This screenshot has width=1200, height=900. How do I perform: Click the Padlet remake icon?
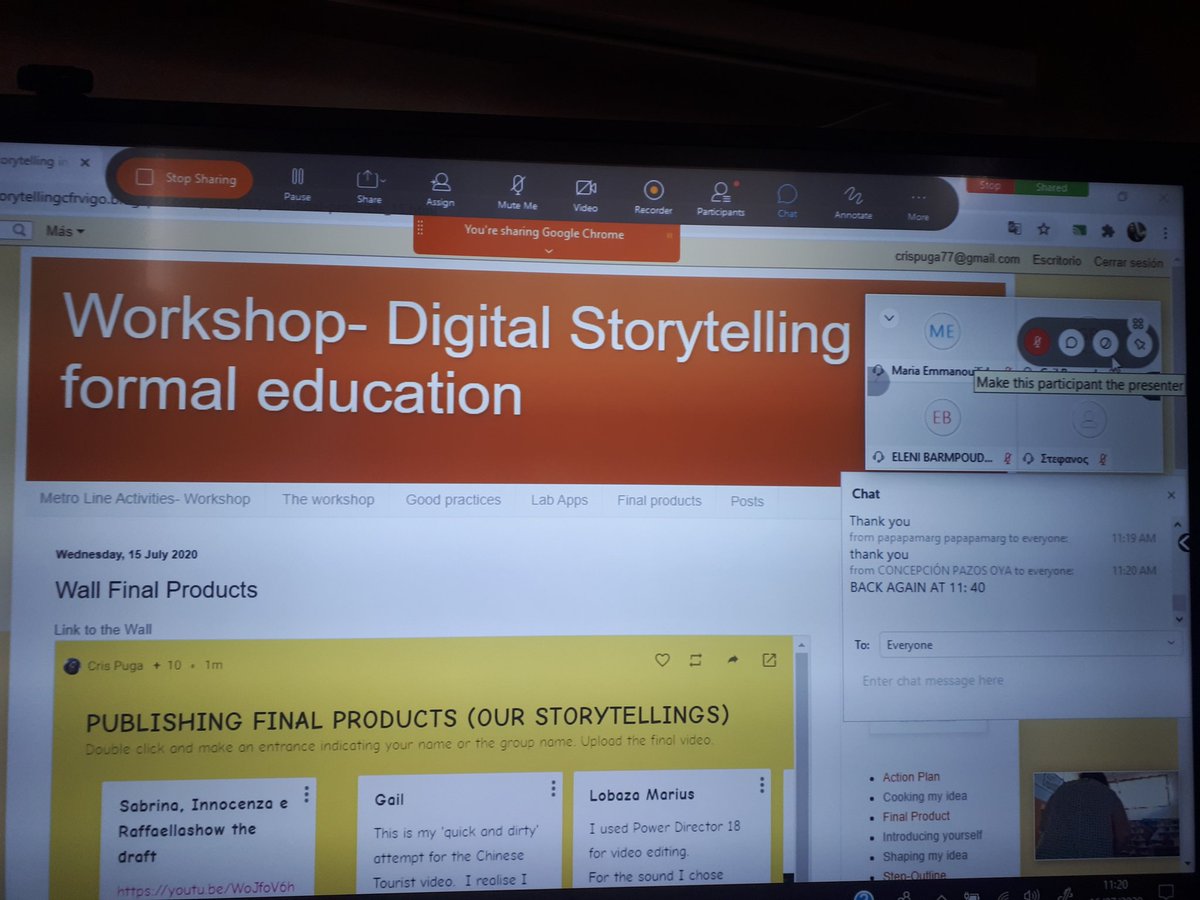[696, 660]
